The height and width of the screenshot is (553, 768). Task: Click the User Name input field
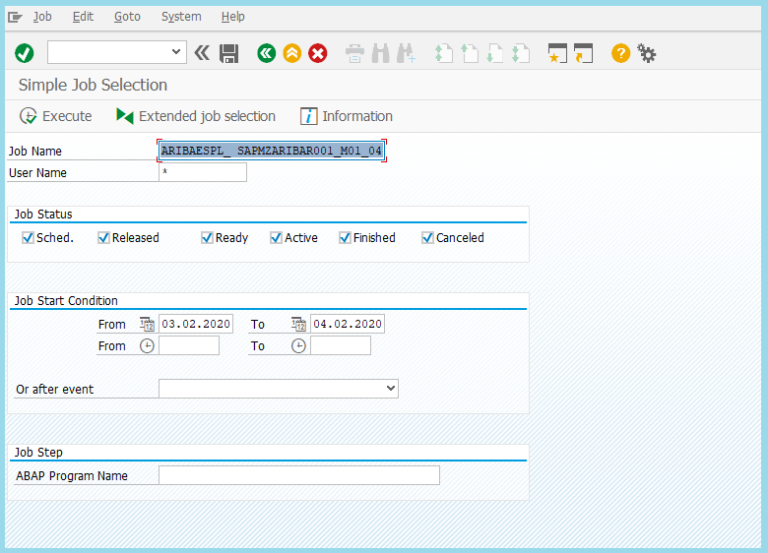203,172
